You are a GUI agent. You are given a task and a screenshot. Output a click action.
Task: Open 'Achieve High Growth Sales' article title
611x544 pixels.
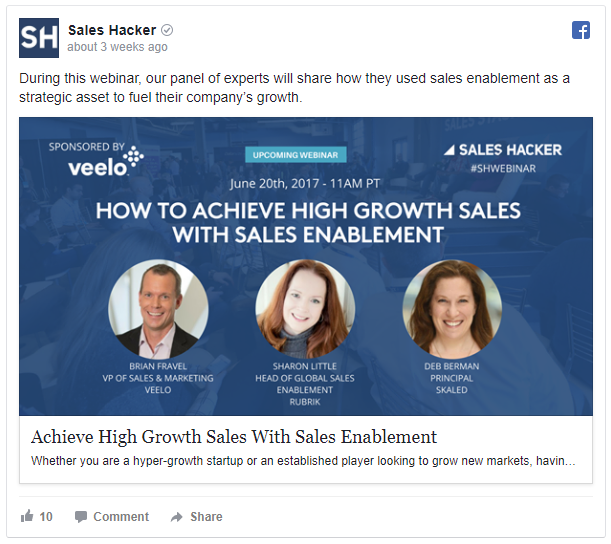[x=234, y=437]
